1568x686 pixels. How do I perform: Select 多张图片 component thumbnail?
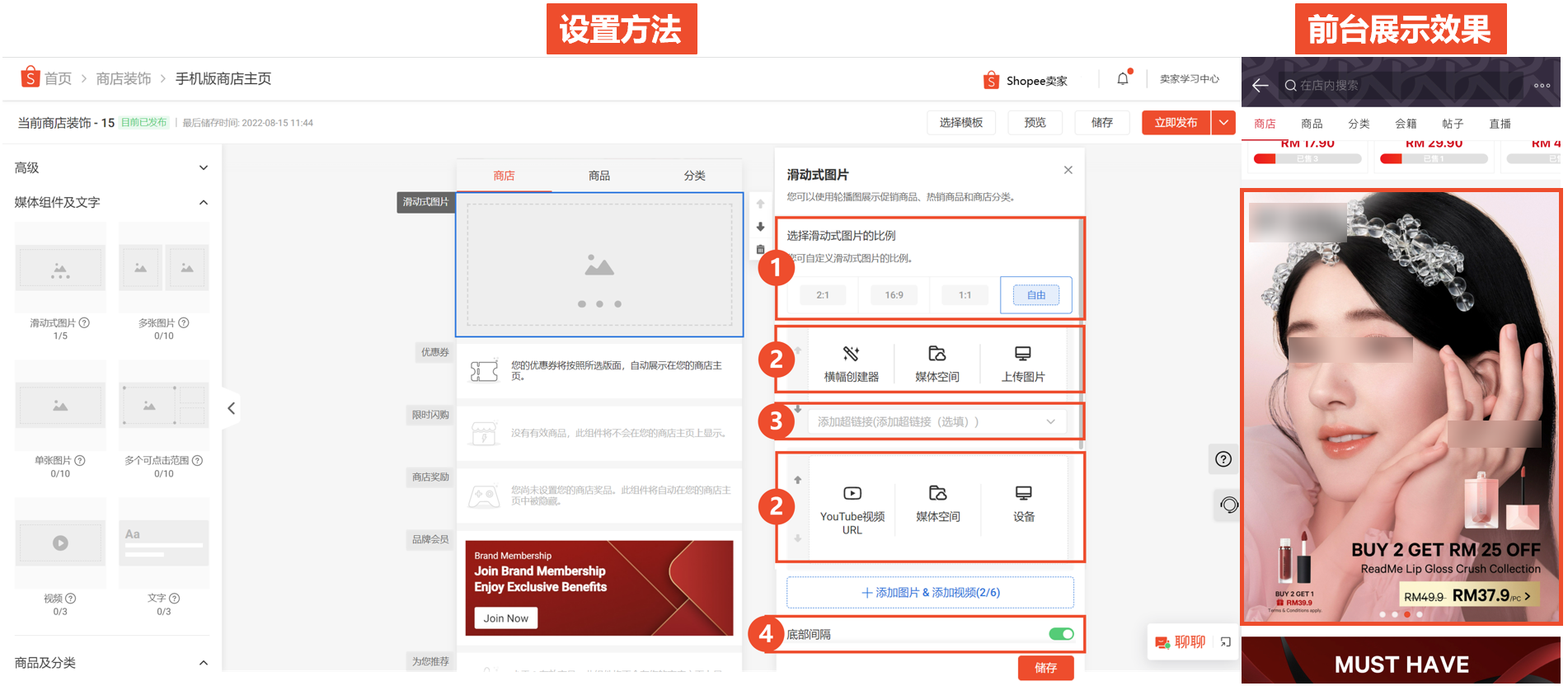coord(163,267)
